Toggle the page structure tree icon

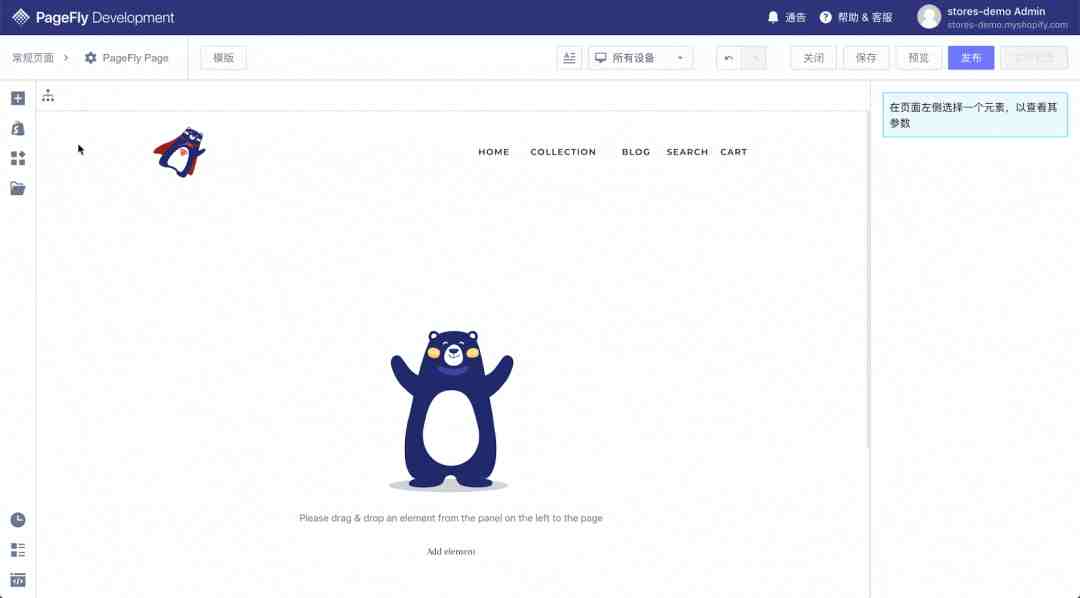[48, 96]
